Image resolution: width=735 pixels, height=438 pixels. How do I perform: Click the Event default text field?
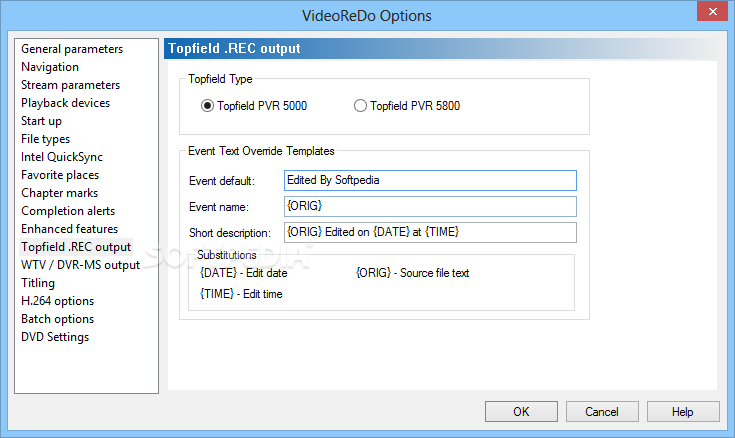431,180
